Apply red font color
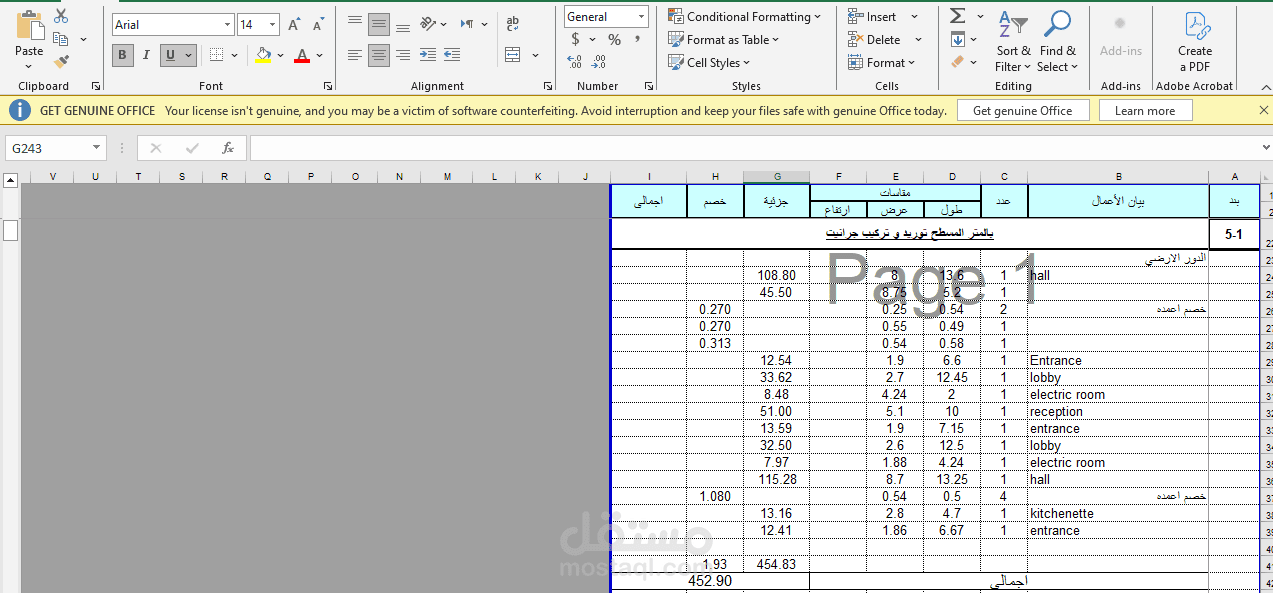This screenshot has width=1273, height=593. [x=302, y=55]
